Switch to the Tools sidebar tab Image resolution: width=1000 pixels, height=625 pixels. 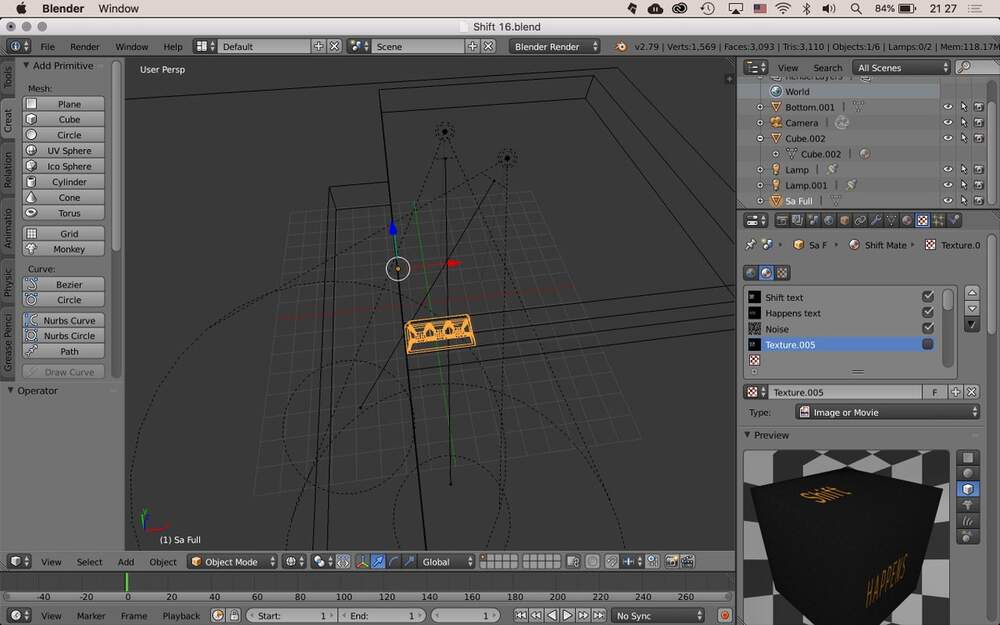tap(8, 78)
